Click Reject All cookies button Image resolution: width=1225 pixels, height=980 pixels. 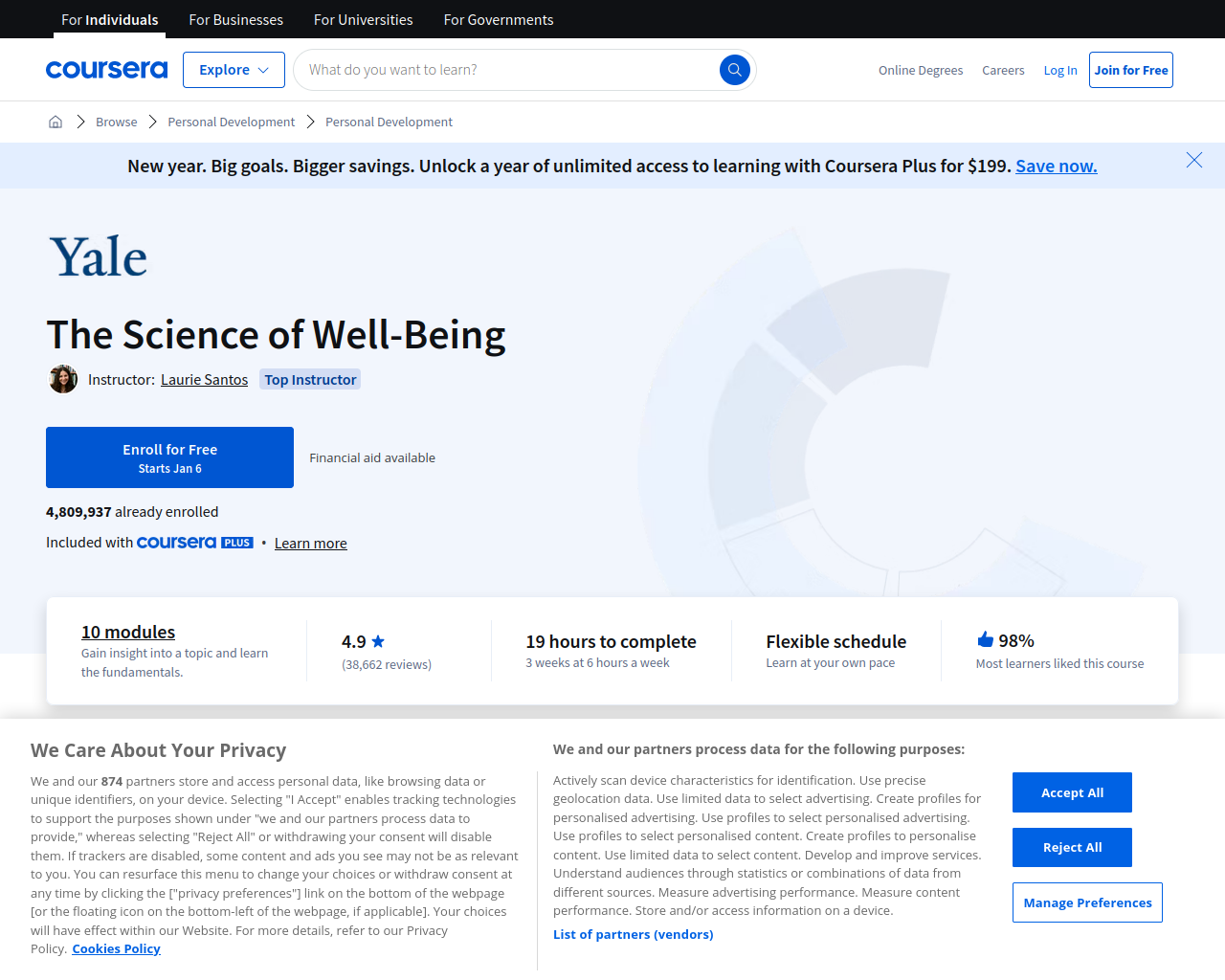tap(1072, 847)
